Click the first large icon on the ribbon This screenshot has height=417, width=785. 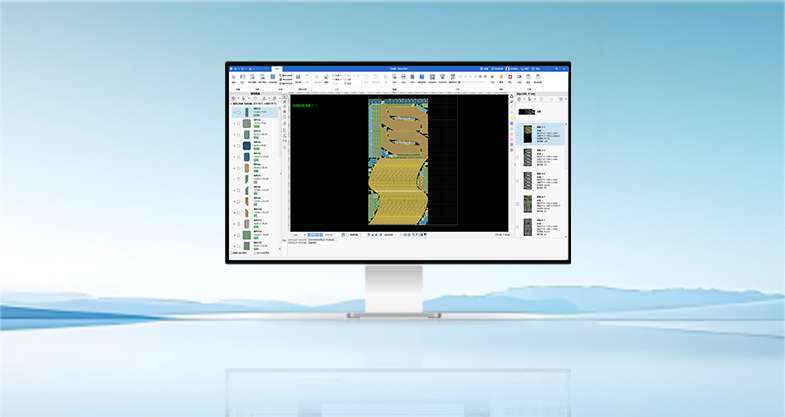(x=233, y=78)
